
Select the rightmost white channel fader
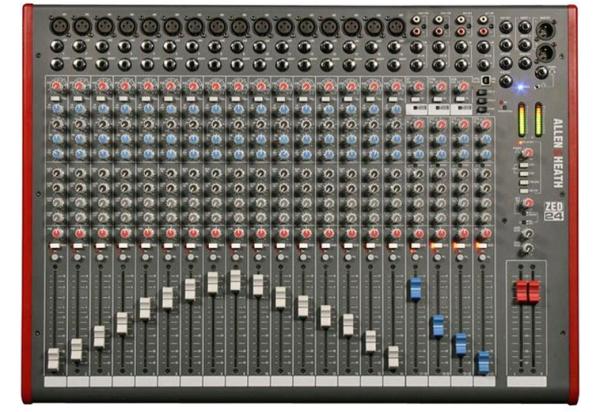(x=393, y=356)
